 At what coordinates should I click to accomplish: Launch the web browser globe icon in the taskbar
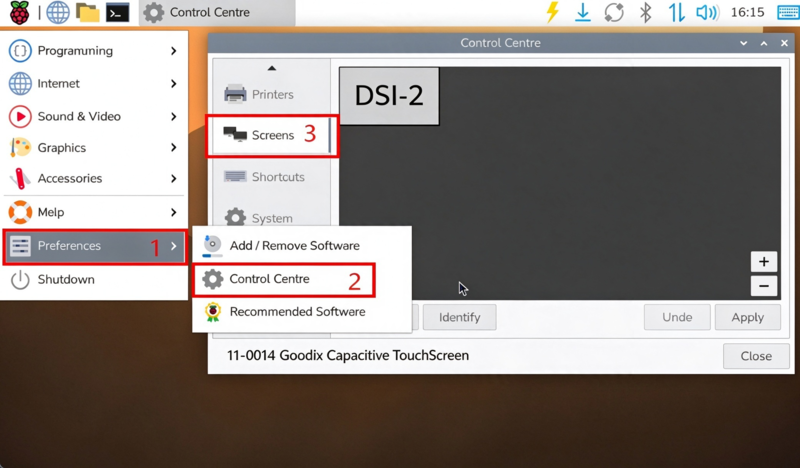(58, 12)
